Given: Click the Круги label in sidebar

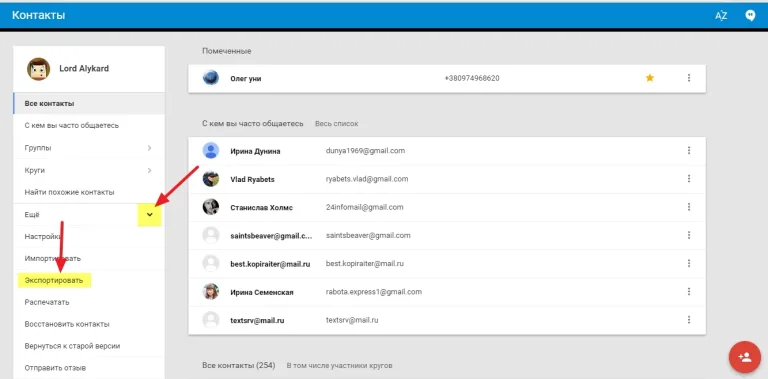Looking at the screenshot, I should click(35, 170).
